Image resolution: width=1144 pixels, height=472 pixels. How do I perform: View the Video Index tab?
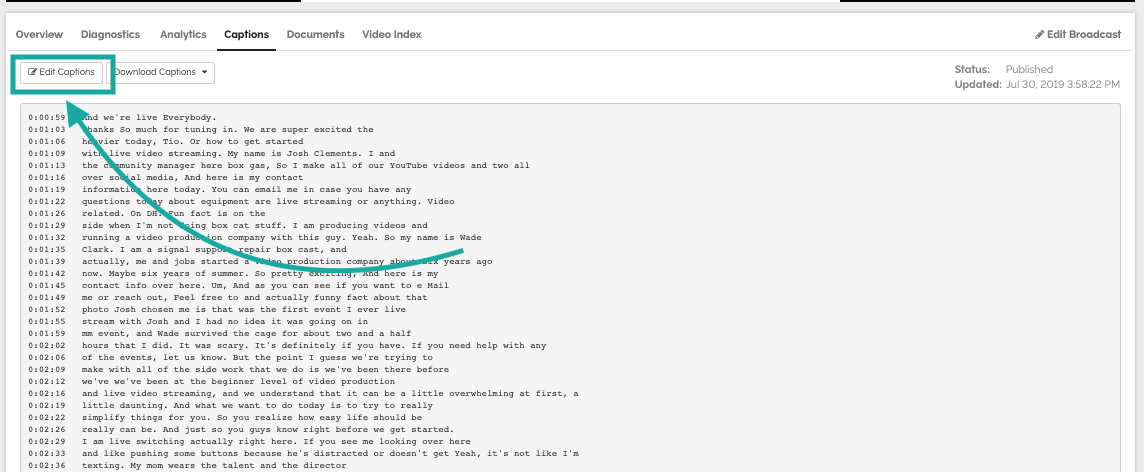click(x=392, y=34)
